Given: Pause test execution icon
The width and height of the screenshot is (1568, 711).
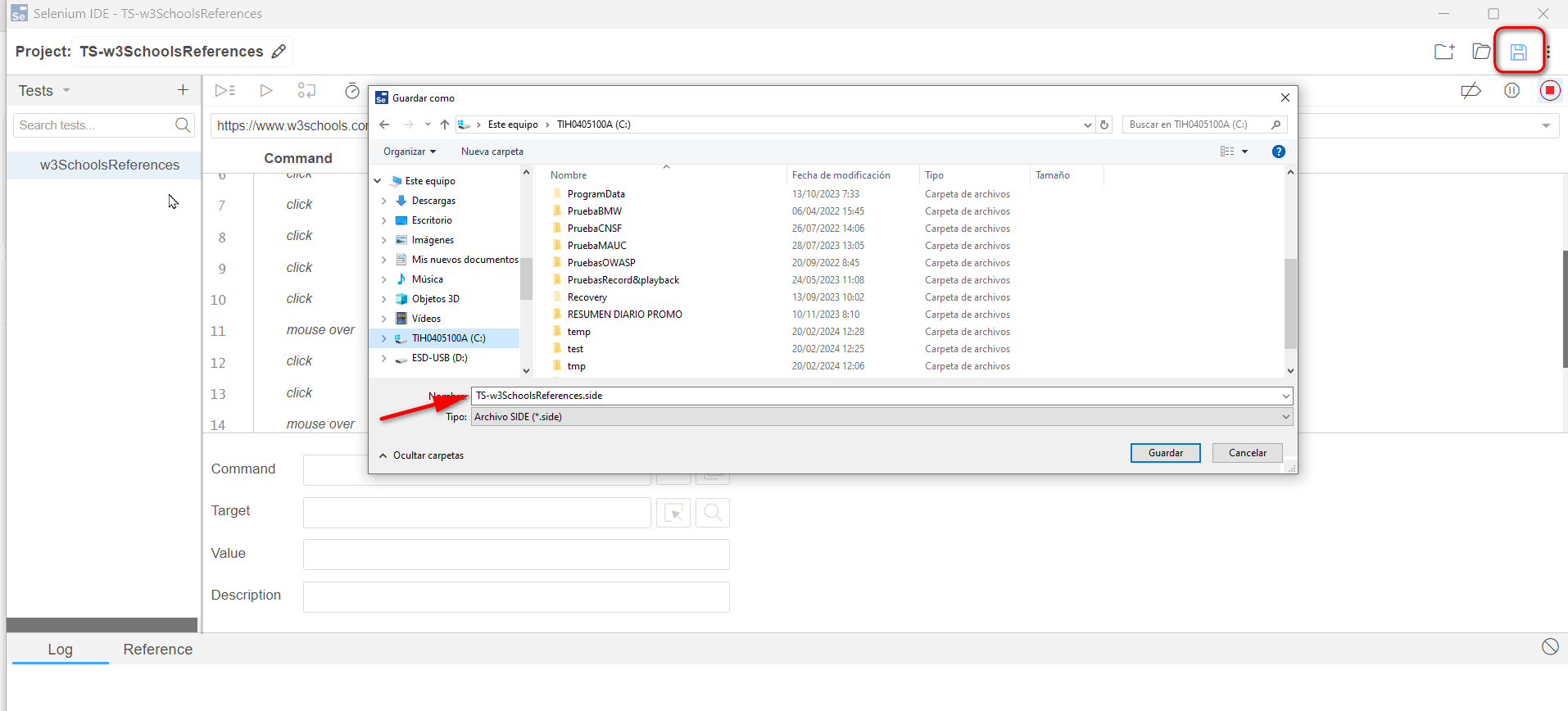Looking at the screenshot, I should 1511,91.
